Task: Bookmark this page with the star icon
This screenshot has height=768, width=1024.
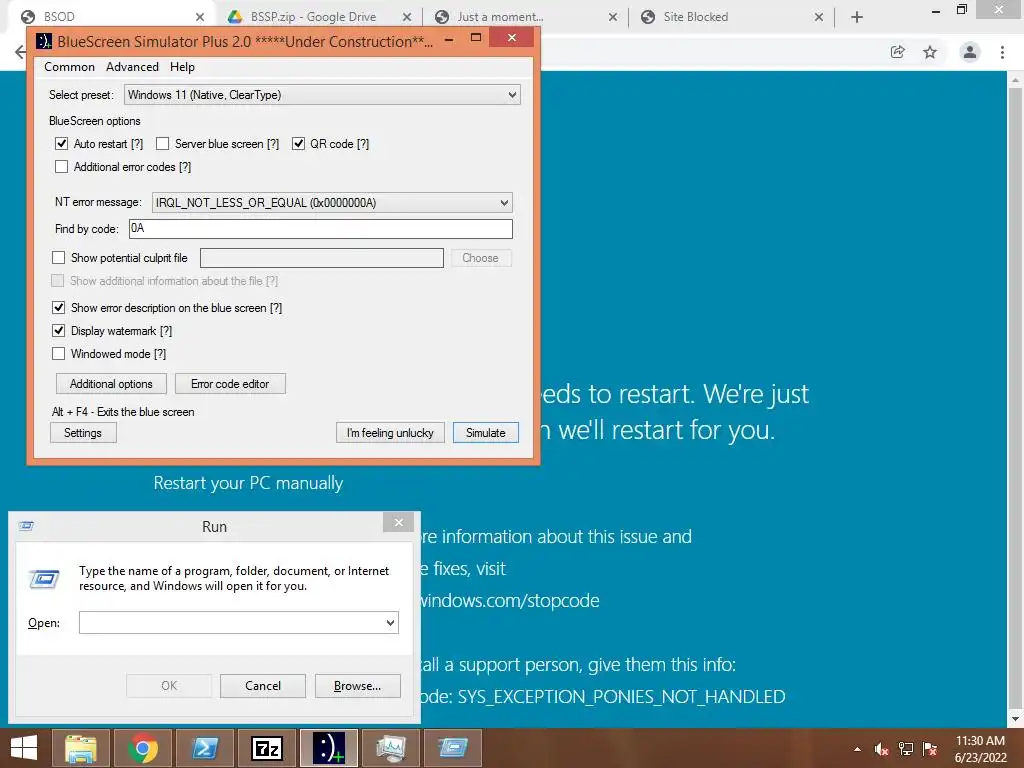Action: click(x=930, y=52)
